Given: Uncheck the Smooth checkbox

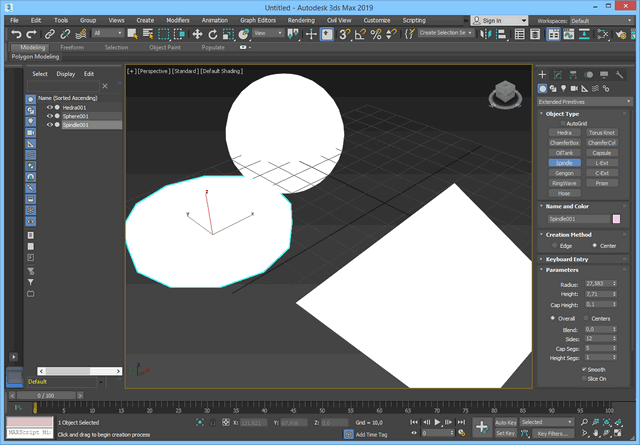Looking at the screenshot, I should [x=584, y=369].
